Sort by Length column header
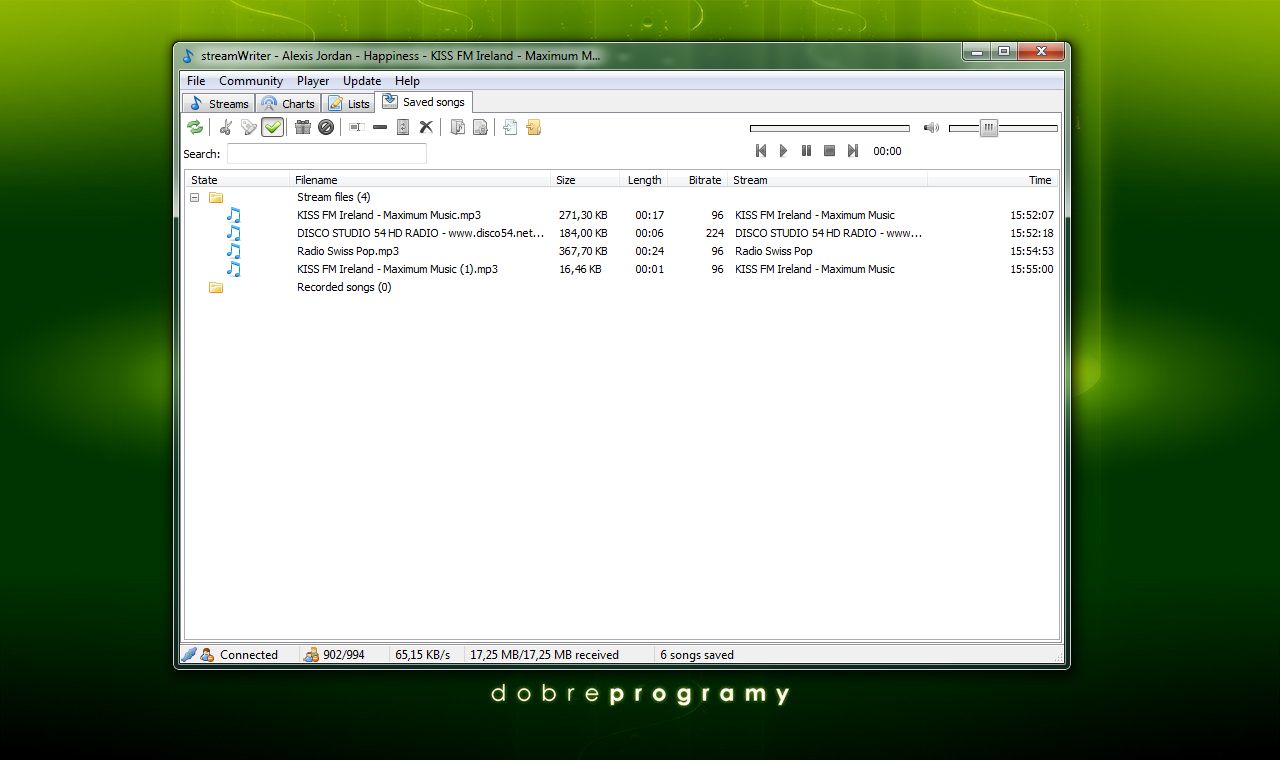Screen dimensions: 1280x760 point(643,180)
